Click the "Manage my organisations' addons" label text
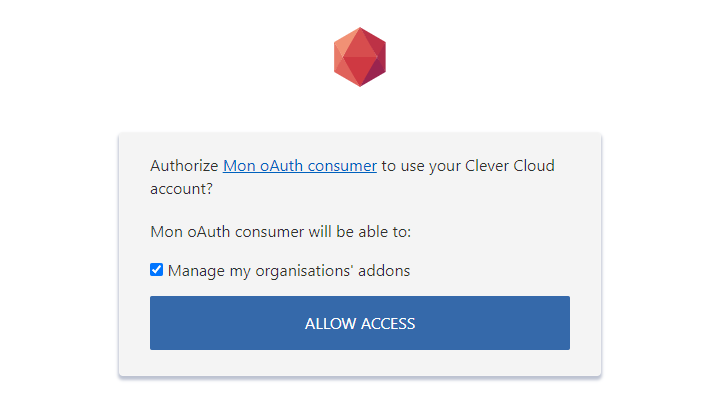The width and height of the screenshot is (726, 418). [289, 271]
